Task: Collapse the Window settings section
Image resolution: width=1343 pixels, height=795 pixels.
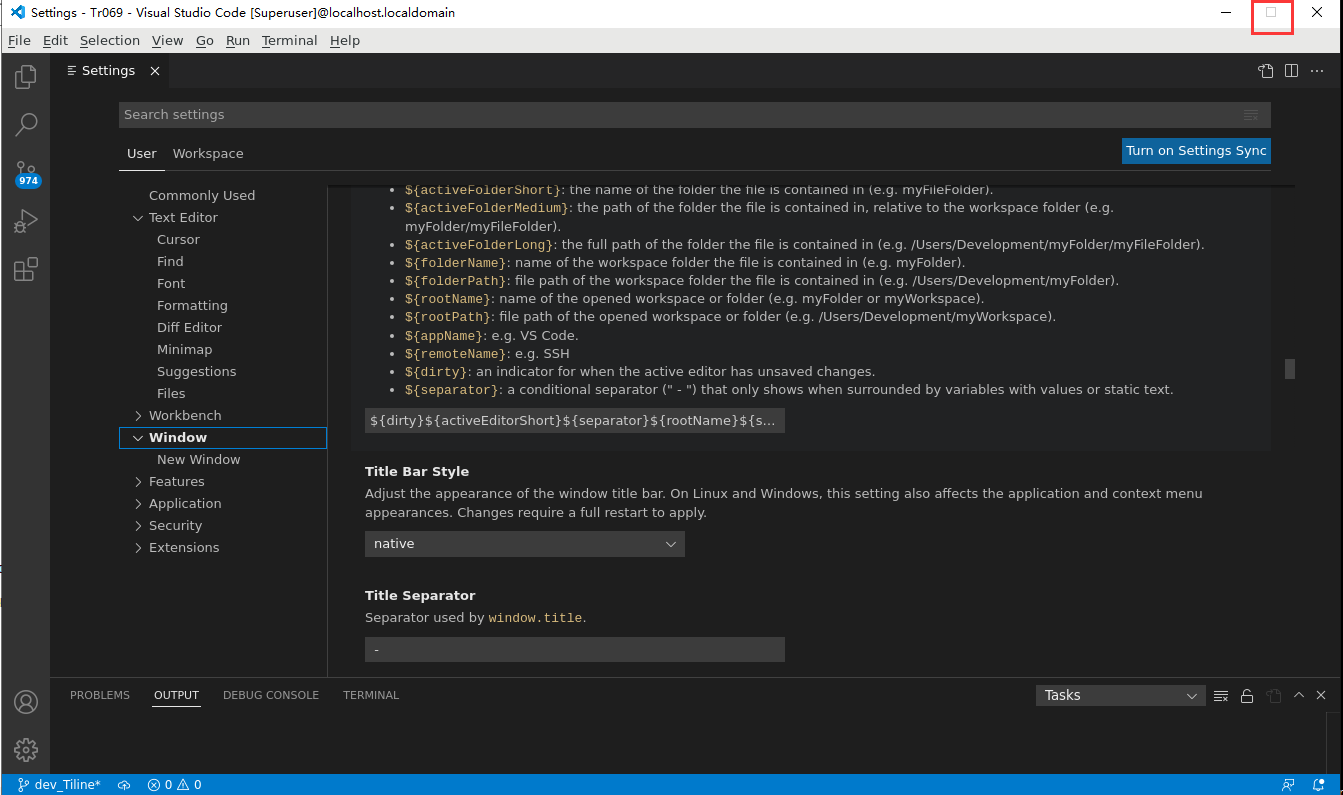Action: pyautogui.click(x=138, y=437)
